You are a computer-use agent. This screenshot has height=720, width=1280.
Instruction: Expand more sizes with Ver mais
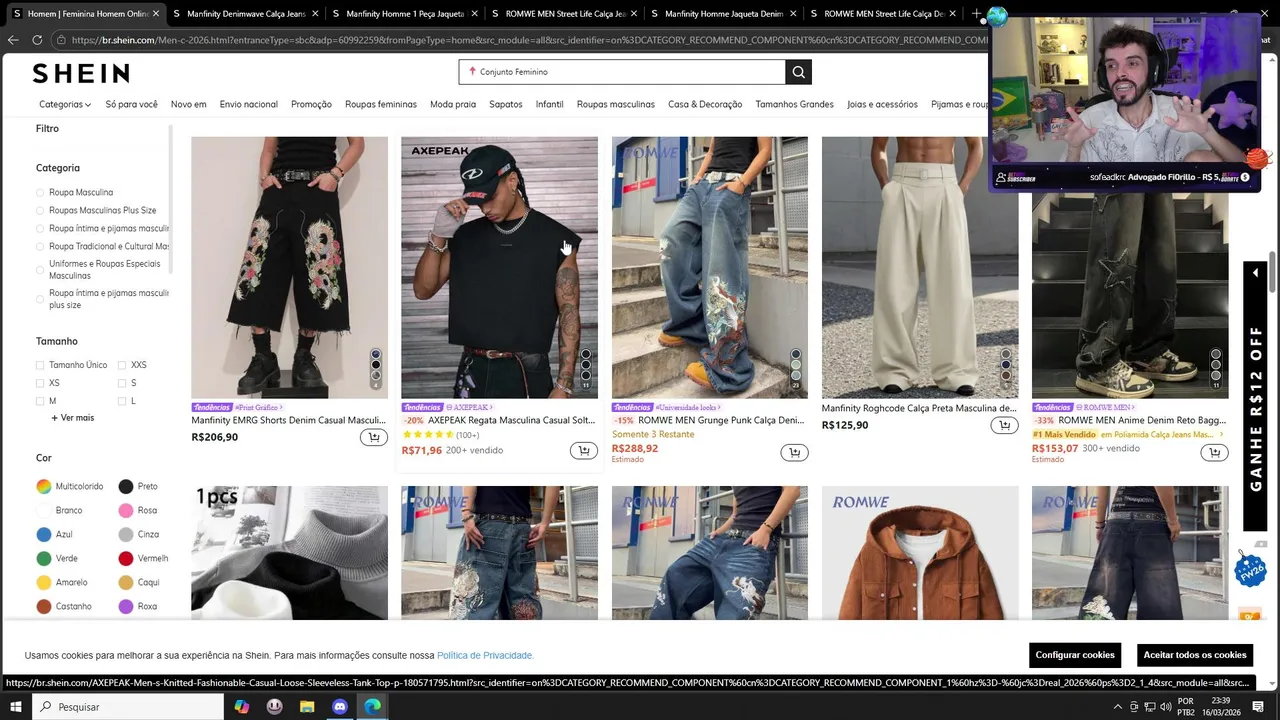72,417
